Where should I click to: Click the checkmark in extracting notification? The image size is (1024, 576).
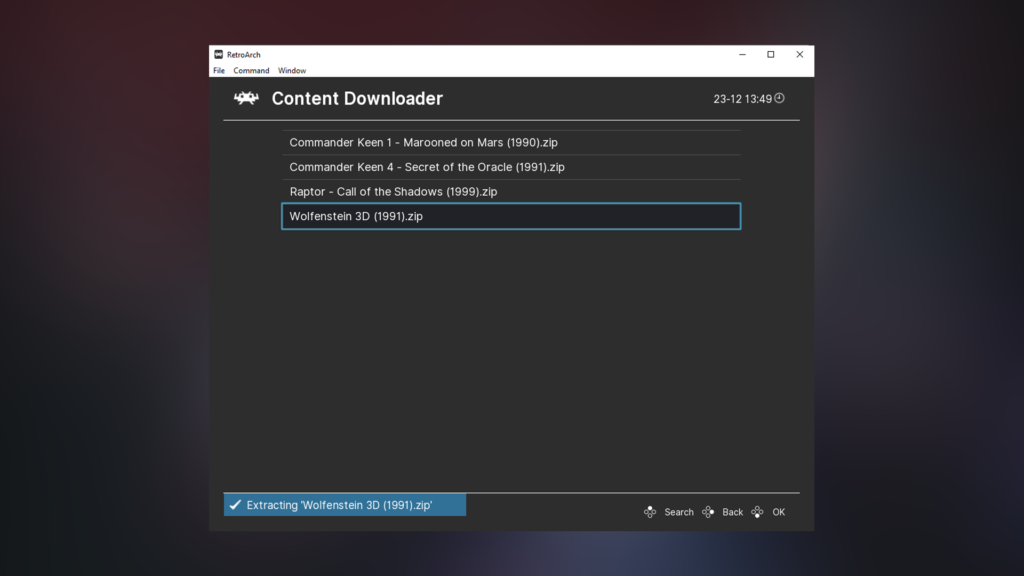(x=235, y=505)
